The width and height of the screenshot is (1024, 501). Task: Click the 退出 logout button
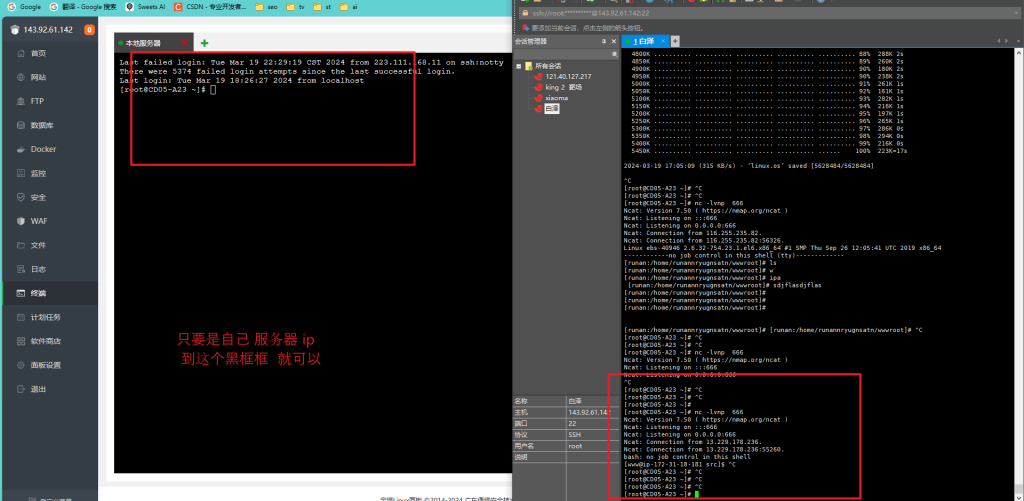point(38,389)
